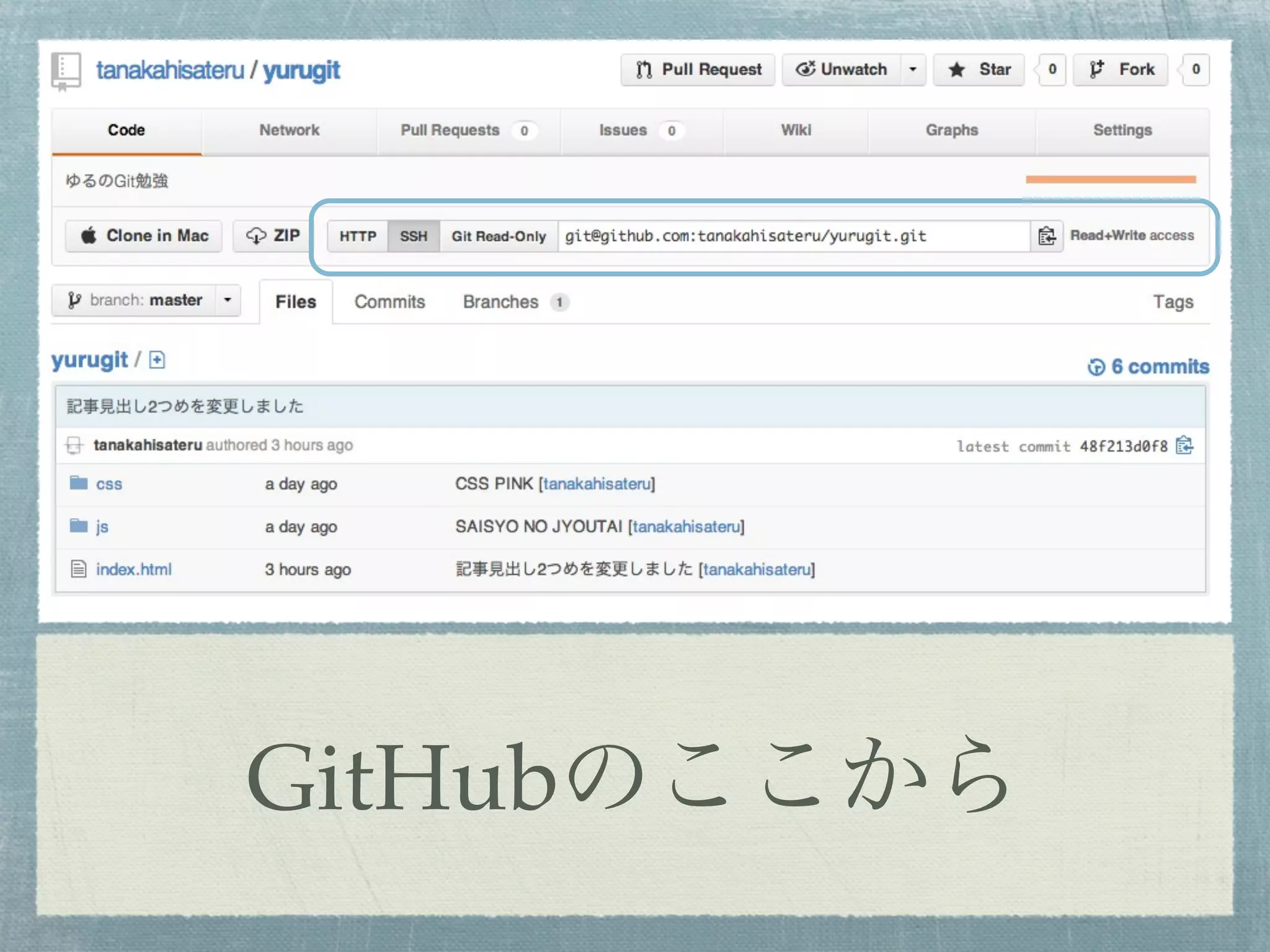Open the css folder icon
Image resolution: width=1270 pixels, height=952 pixels.
(78, 483)
